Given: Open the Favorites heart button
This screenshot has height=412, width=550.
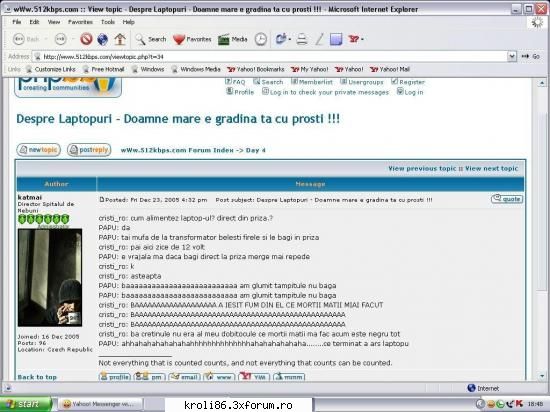Looking at the screenshot, I should [x=192, y=39].
